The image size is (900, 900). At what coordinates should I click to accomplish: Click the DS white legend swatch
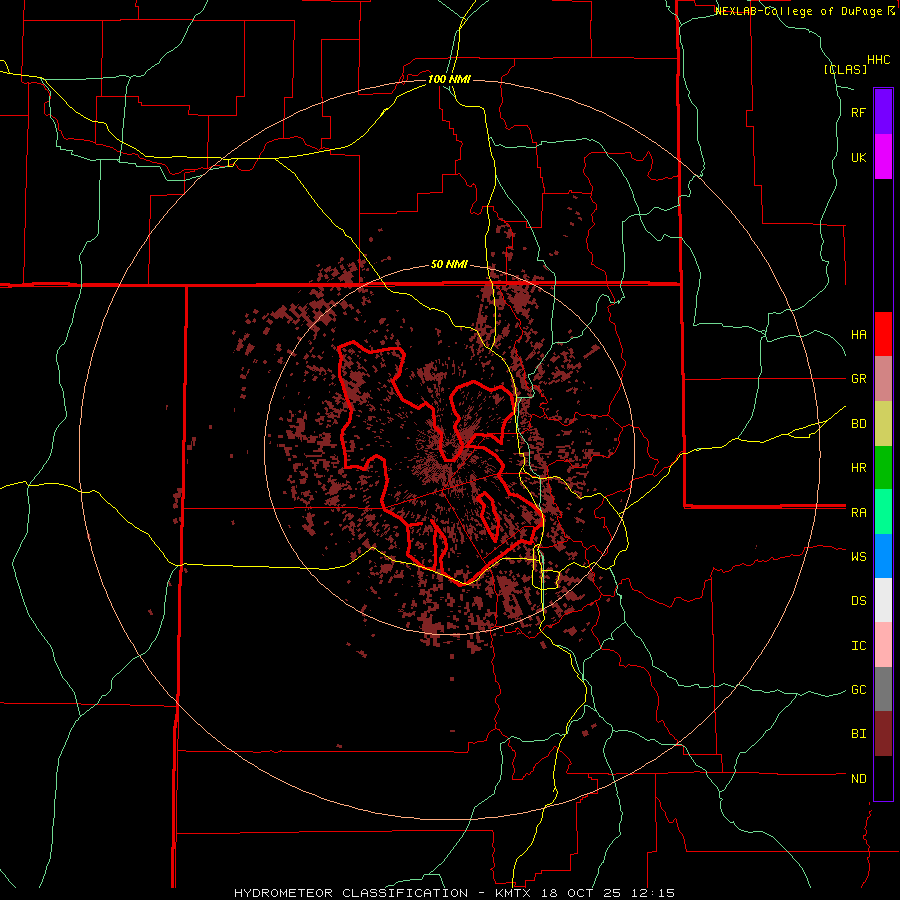(883, 600)
